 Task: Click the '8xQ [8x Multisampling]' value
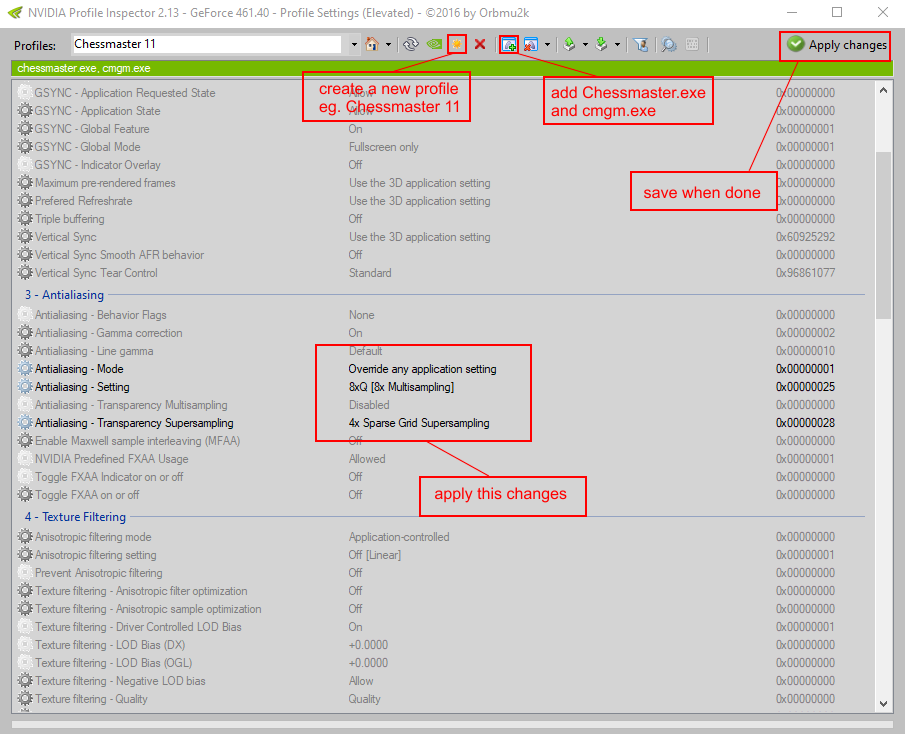(401, 387)
